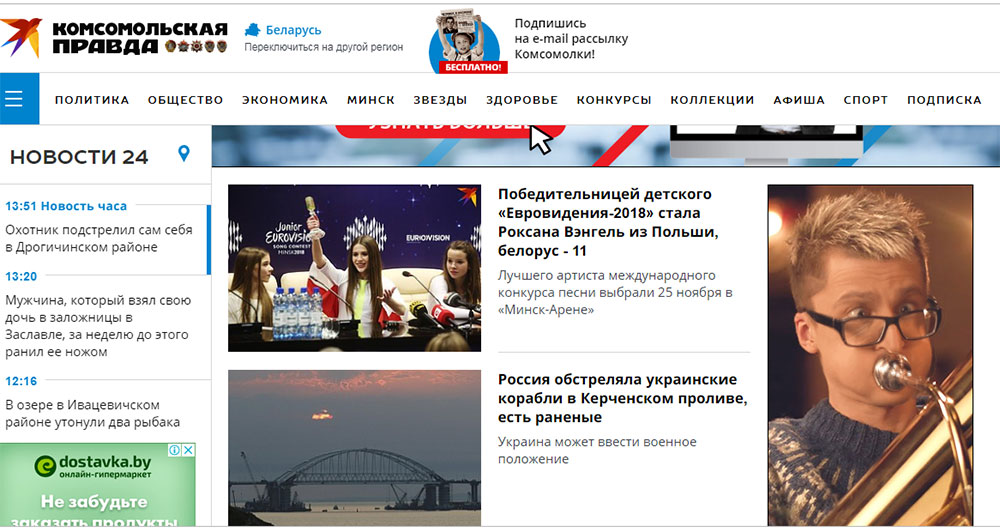
Task: Click the Belarus map icon
Action: (253, 30)
